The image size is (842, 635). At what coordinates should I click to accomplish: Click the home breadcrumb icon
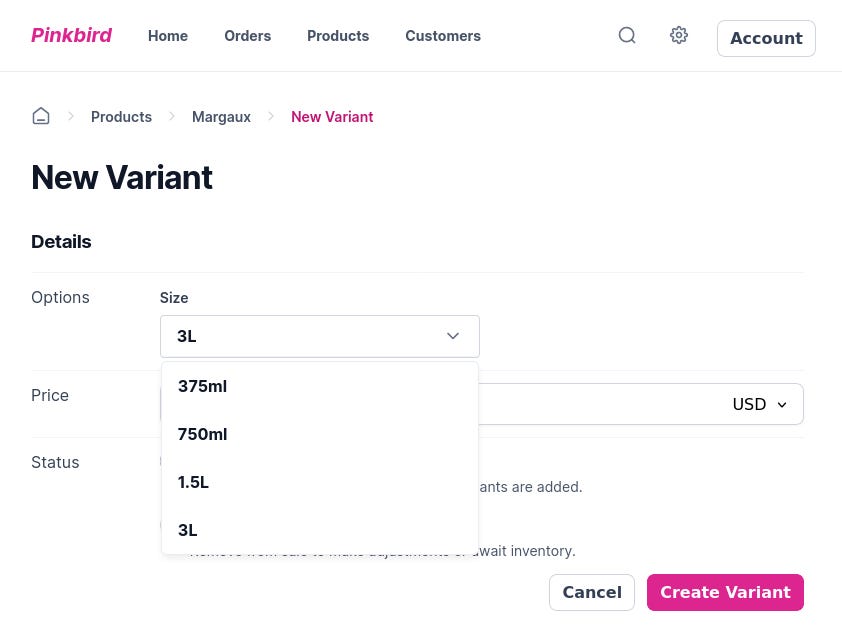tap(41, 116)
